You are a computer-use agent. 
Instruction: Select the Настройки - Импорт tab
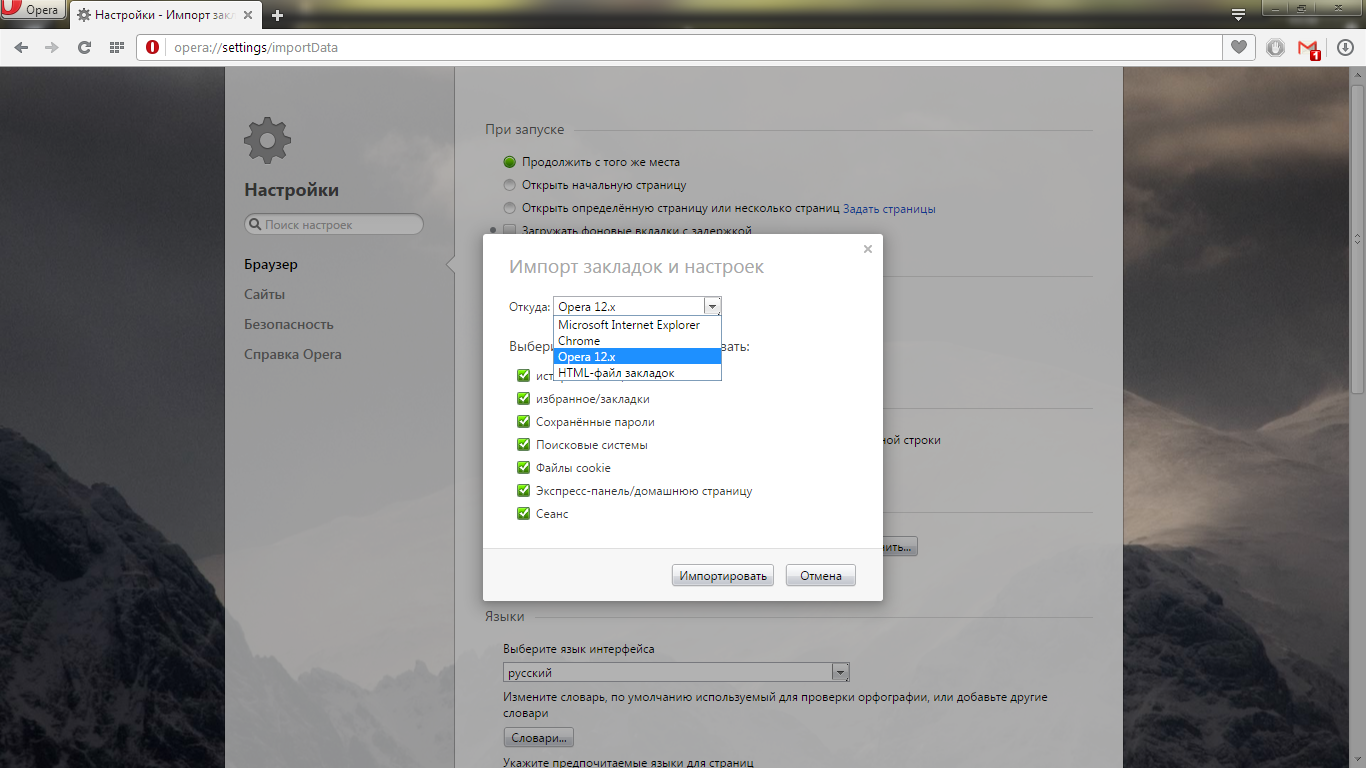click(166, 15)
